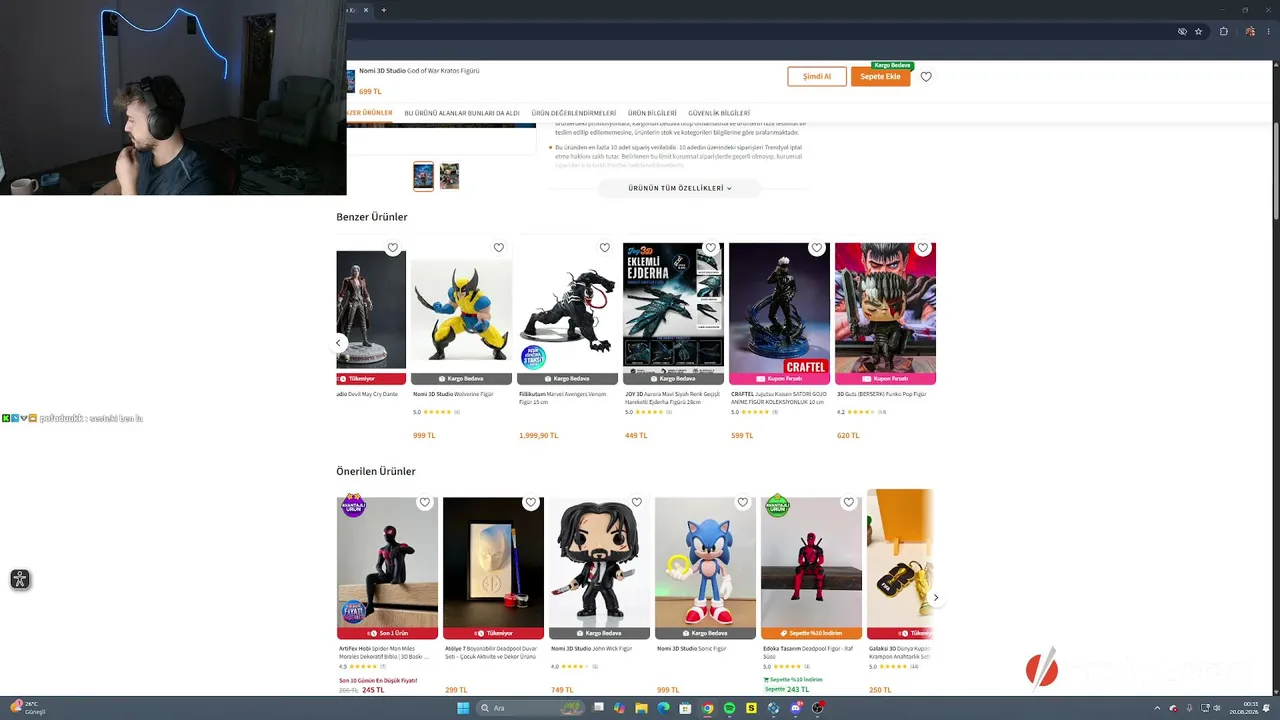This screenshot has height=720, width=1280.
Task: Go to previous items in Benzer Ürünler carousel
Action: 338,343
